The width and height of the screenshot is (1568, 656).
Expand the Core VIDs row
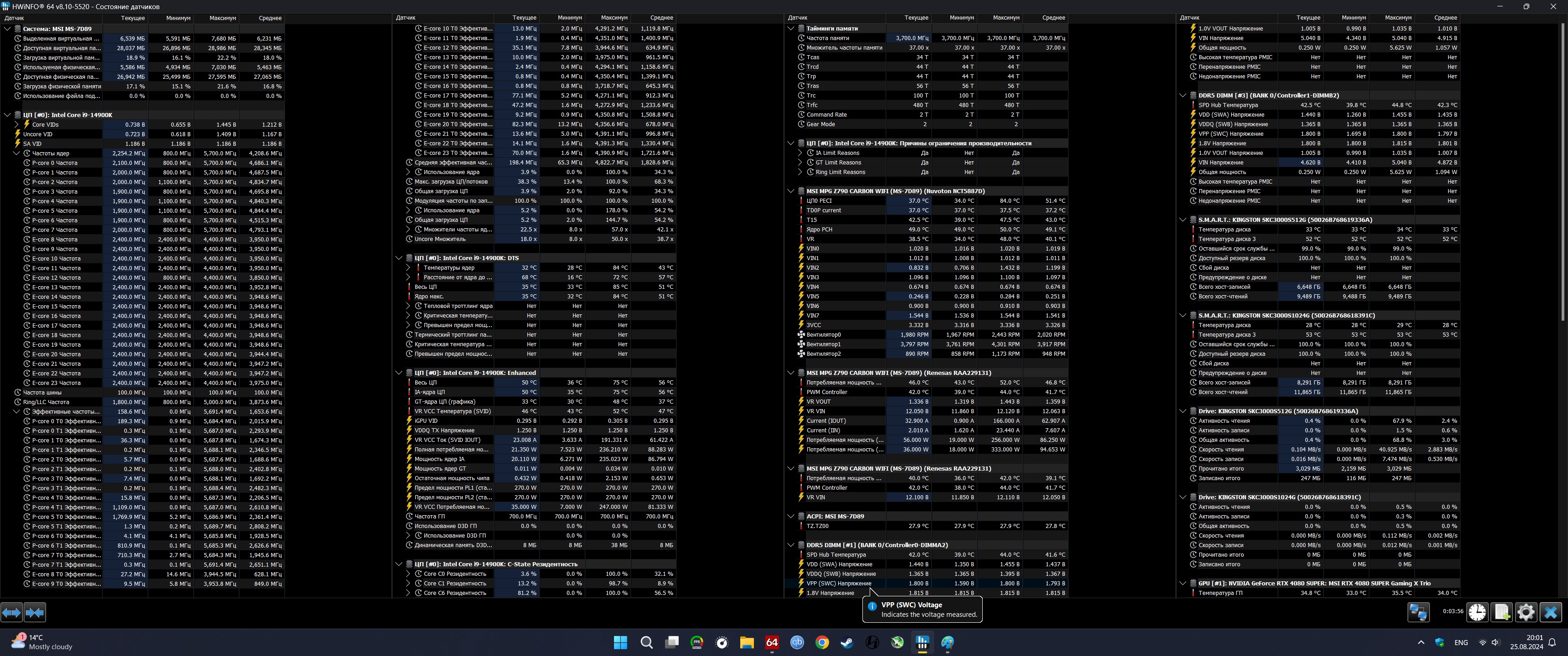tap(17, 125)
